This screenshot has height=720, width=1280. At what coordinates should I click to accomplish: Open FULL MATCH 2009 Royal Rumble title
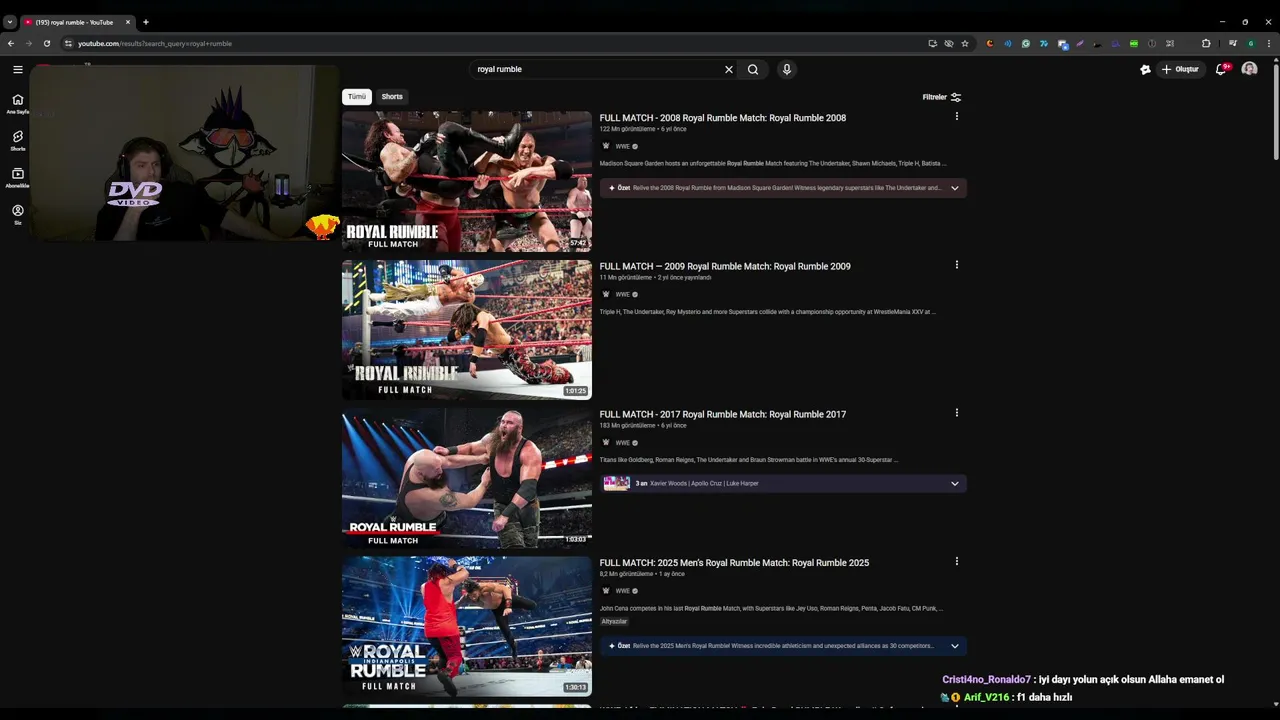tap(725, 266)
